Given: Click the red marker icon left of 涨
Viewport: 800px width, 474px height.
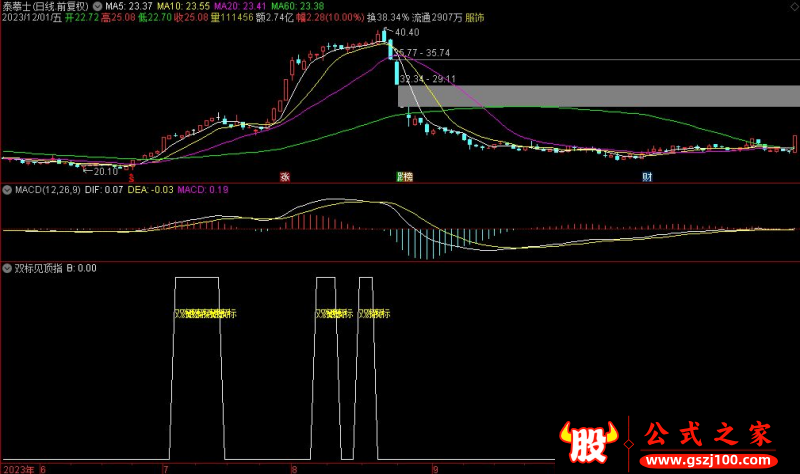Looking at the screenshot, I should pyautogui.click(x=132, y=177).
